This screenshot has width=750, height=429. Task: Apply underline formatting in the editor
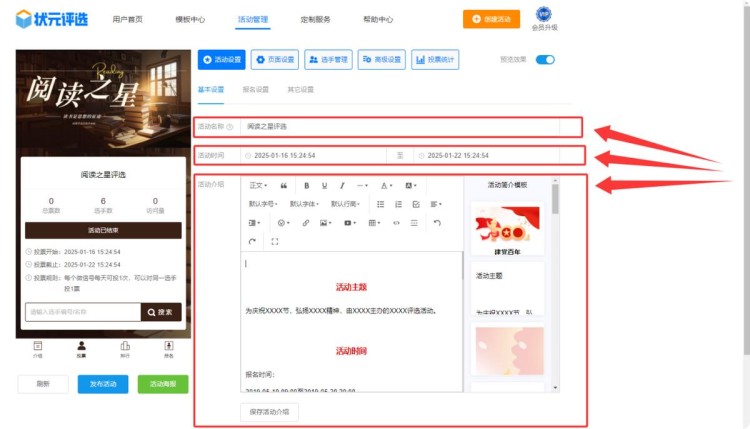click(324, 185)
